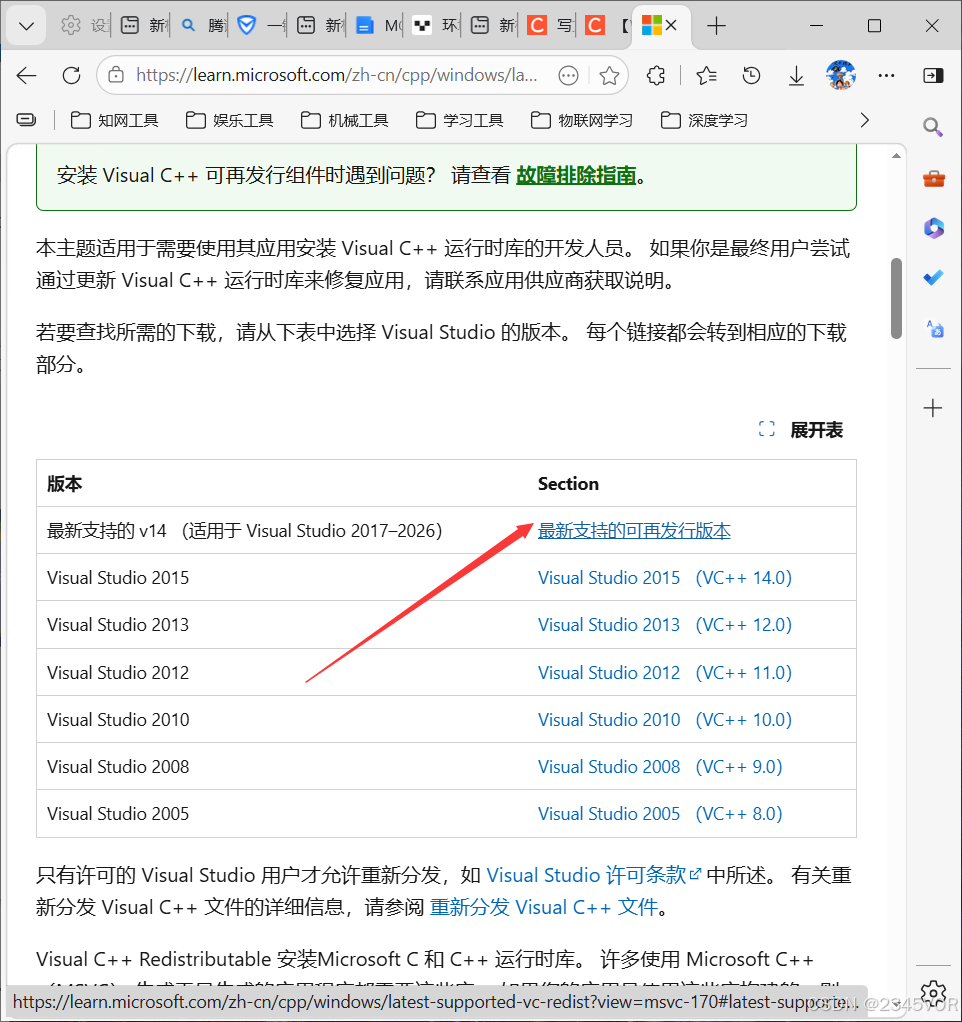
Task: Open browsing history from the toolbar
Action: (x=751, y=75)
